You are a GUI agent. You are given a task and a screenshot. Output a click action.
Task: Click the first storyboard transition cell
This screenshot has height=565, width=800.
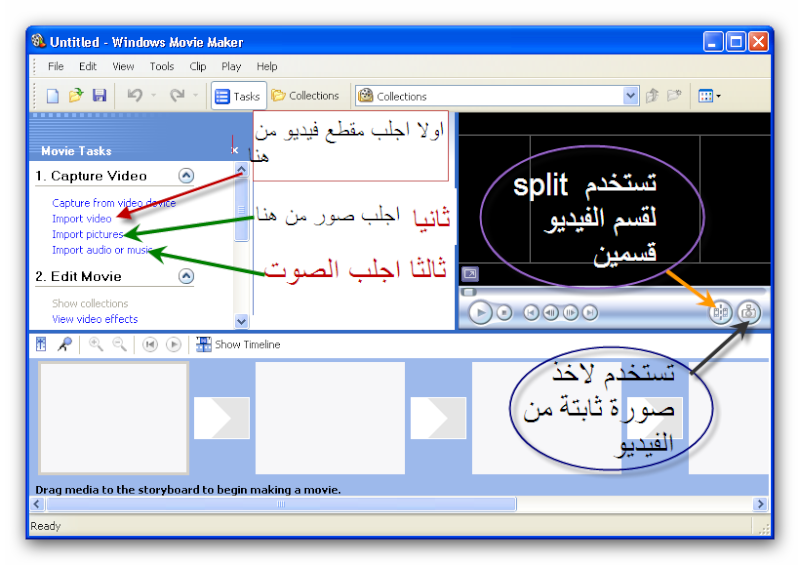(x=222, y=417)
